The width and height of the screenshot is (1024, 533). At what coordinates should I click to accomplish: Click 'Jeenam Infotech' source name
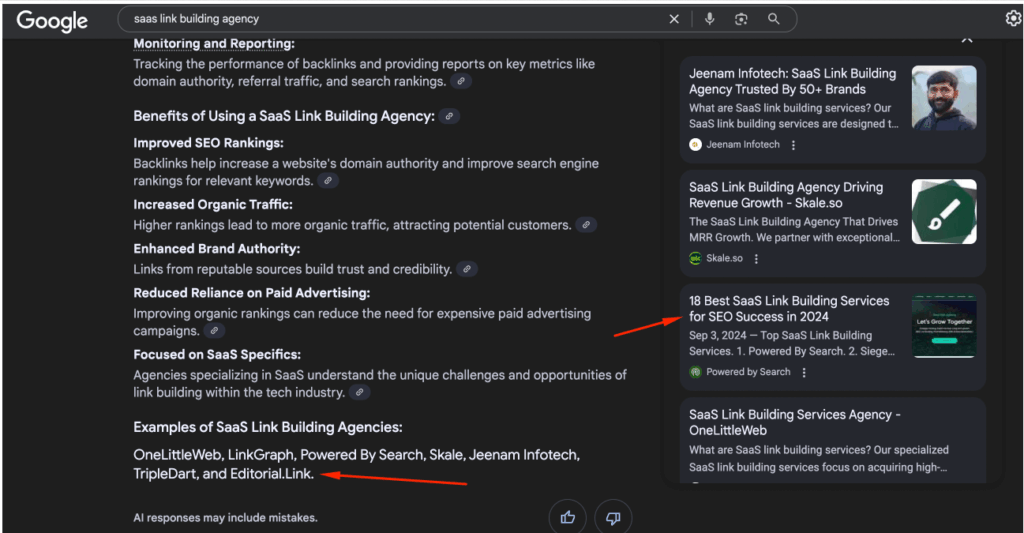click(743, 144)
